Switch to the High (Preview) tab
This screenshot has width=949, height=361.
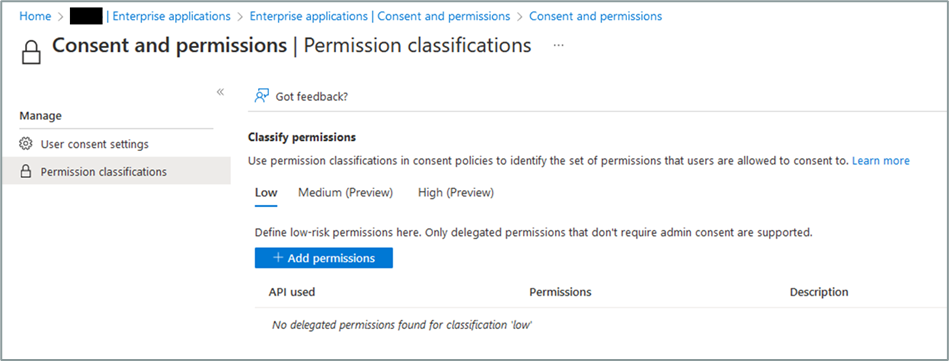(456, 193)
